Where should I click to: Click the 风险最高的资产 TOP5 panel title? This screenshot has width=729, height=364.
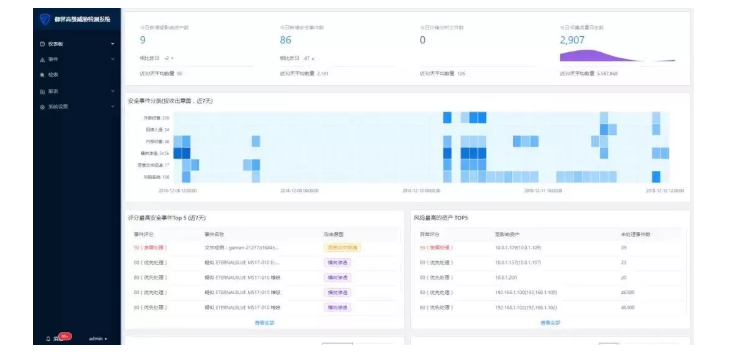pos(441,218)
